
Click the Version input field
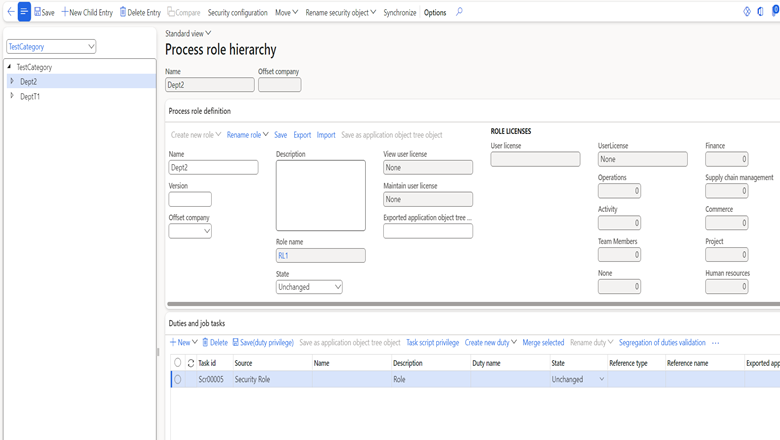pos(190,199)
